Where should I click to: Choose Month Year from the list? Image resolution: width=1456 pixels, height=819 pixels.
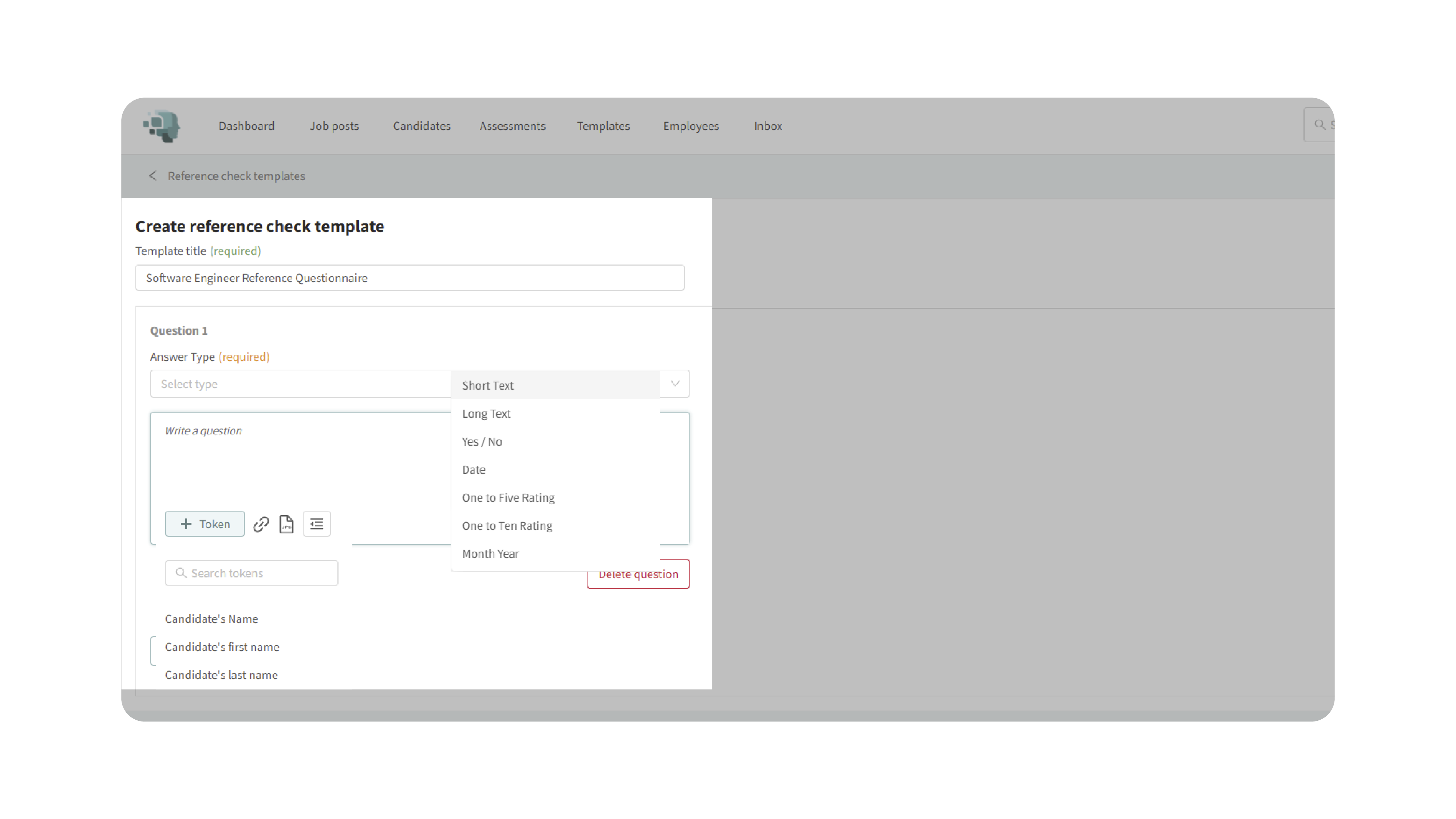(490, 553)
